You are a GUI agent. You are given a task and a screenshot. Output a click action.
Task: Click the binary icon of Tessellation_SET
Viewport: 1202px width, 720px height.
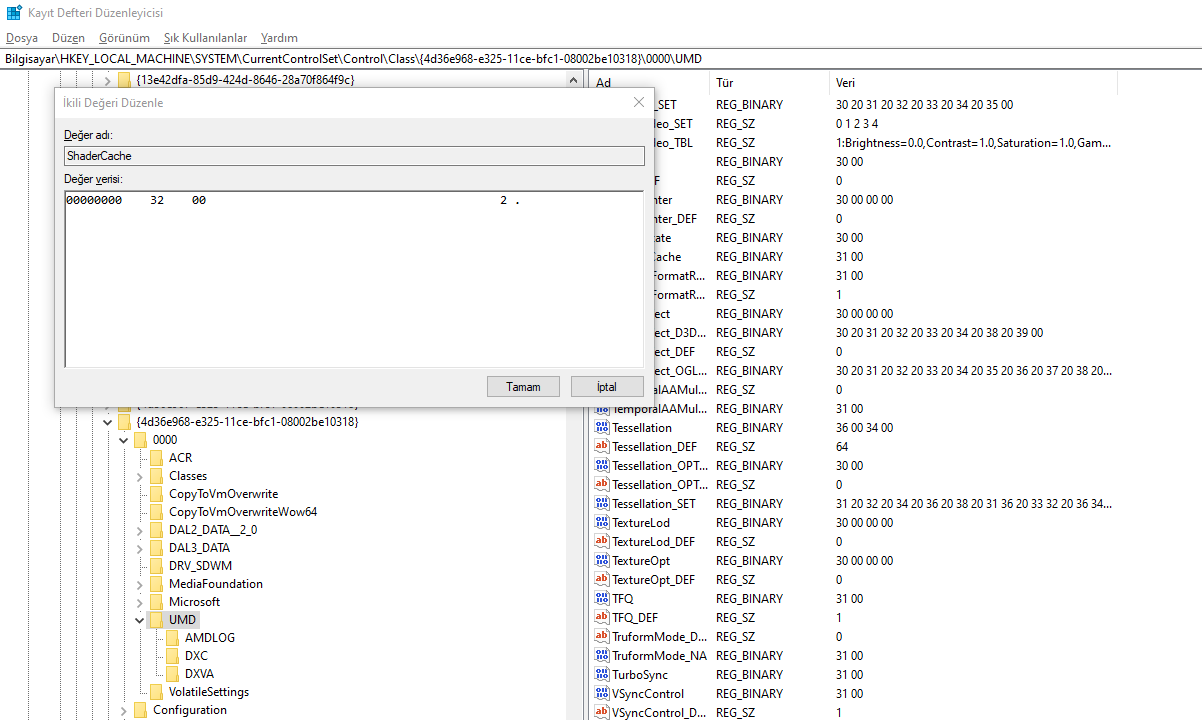click(602, 503)
